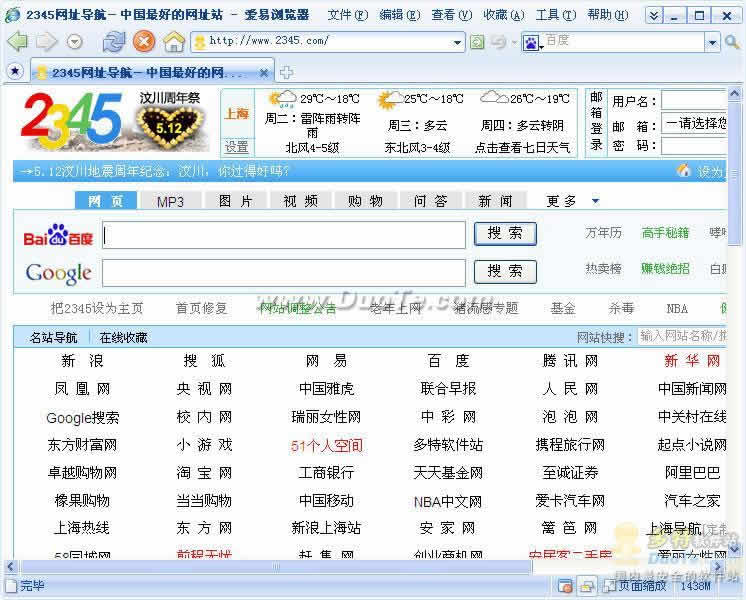The height and width of the screenshot is (600, 746).
Task: Click the 页面缩放 zoom icon in status bar
Action: tap(608, 586)
